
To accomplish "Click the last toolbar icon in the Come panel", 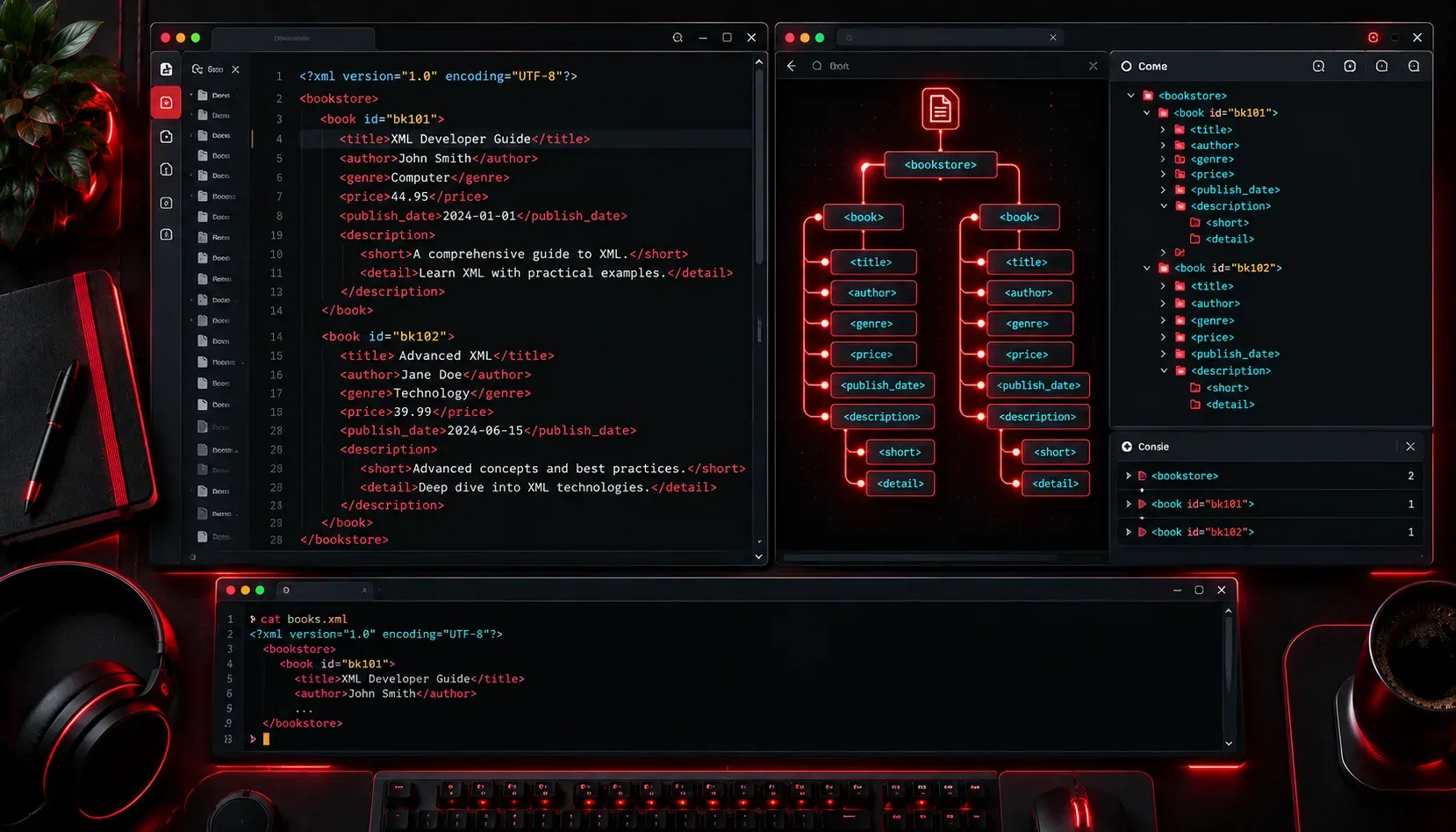I will pos(1413,66).
